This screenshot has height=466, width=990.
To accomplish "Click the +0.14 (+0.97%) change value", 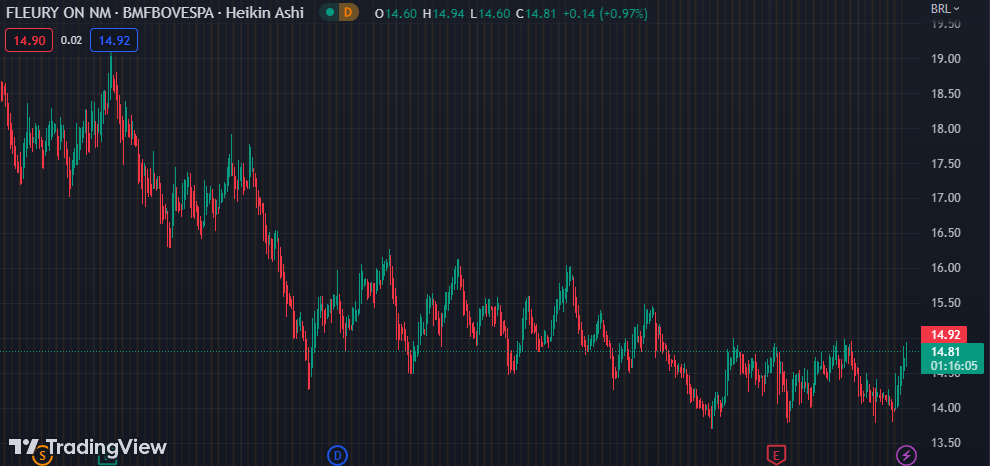I will click(x=604, y=13).
